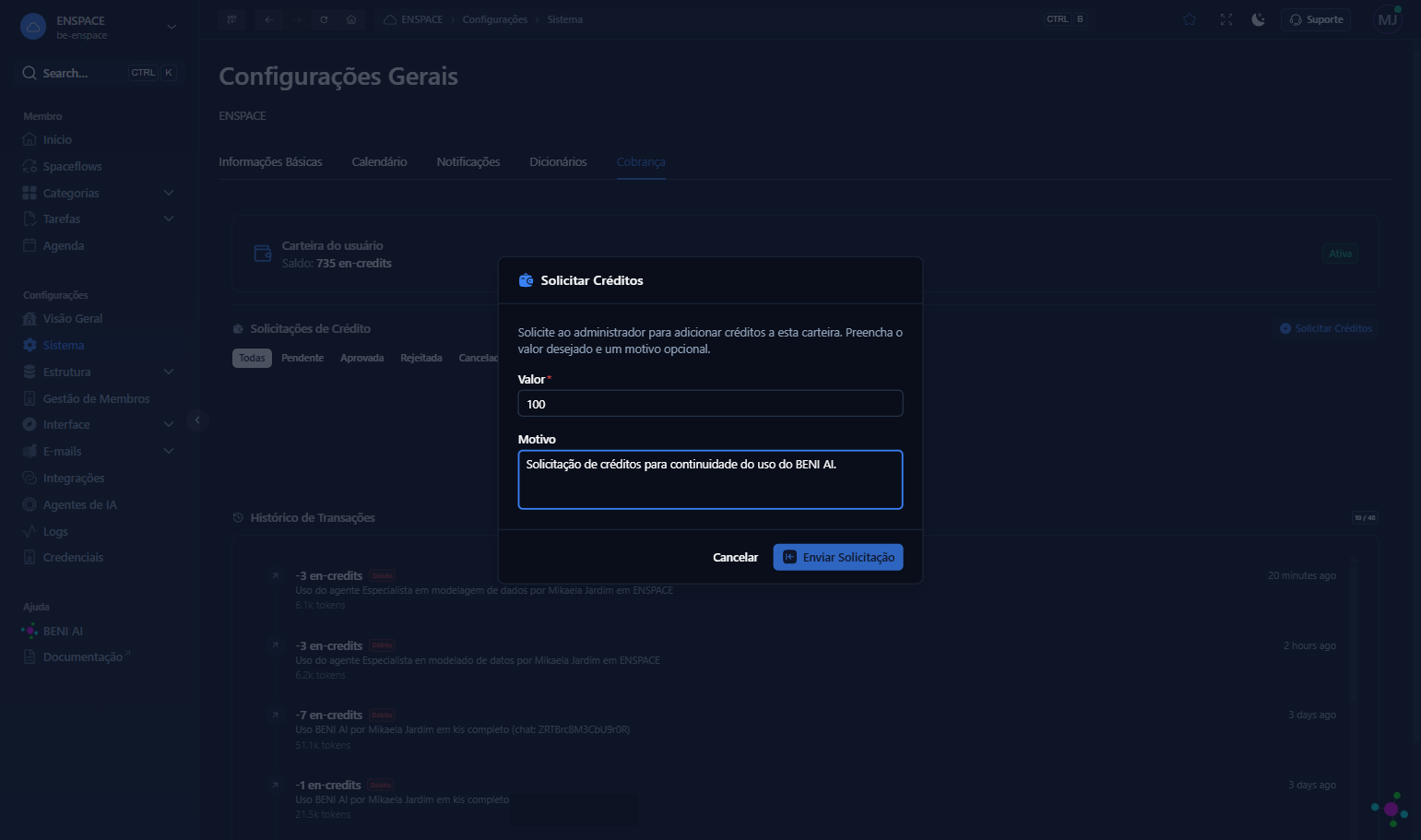Favorite this page with the star icon
The image size is (1421, 840).
1190,19
